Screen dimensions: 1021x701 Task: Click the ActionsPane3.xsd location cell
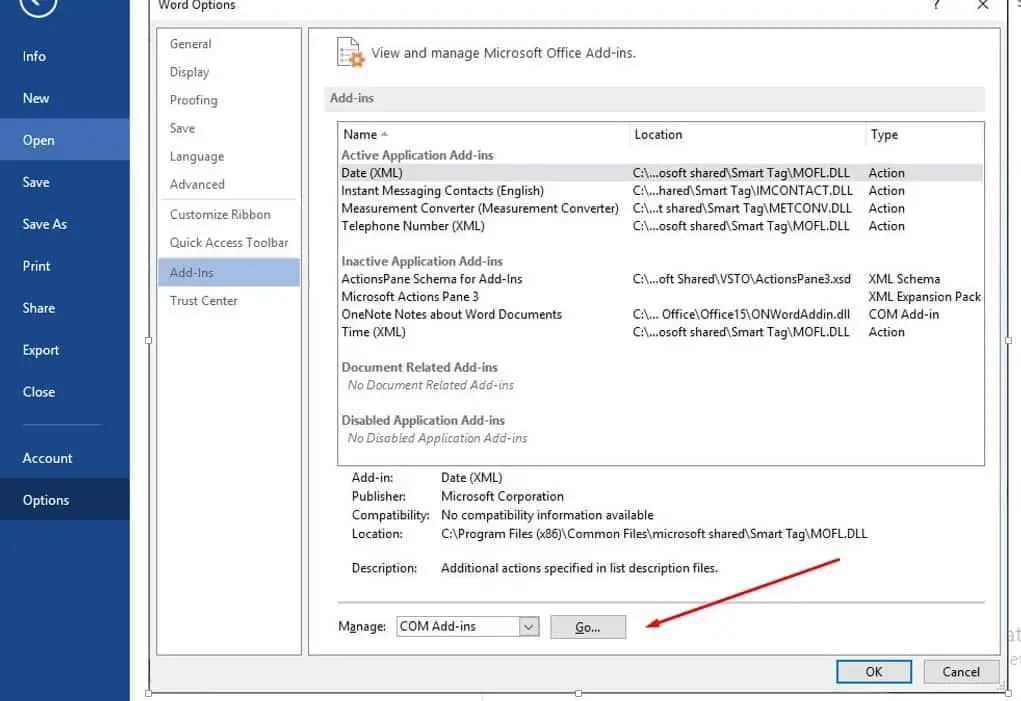click(x=742, y=279)
